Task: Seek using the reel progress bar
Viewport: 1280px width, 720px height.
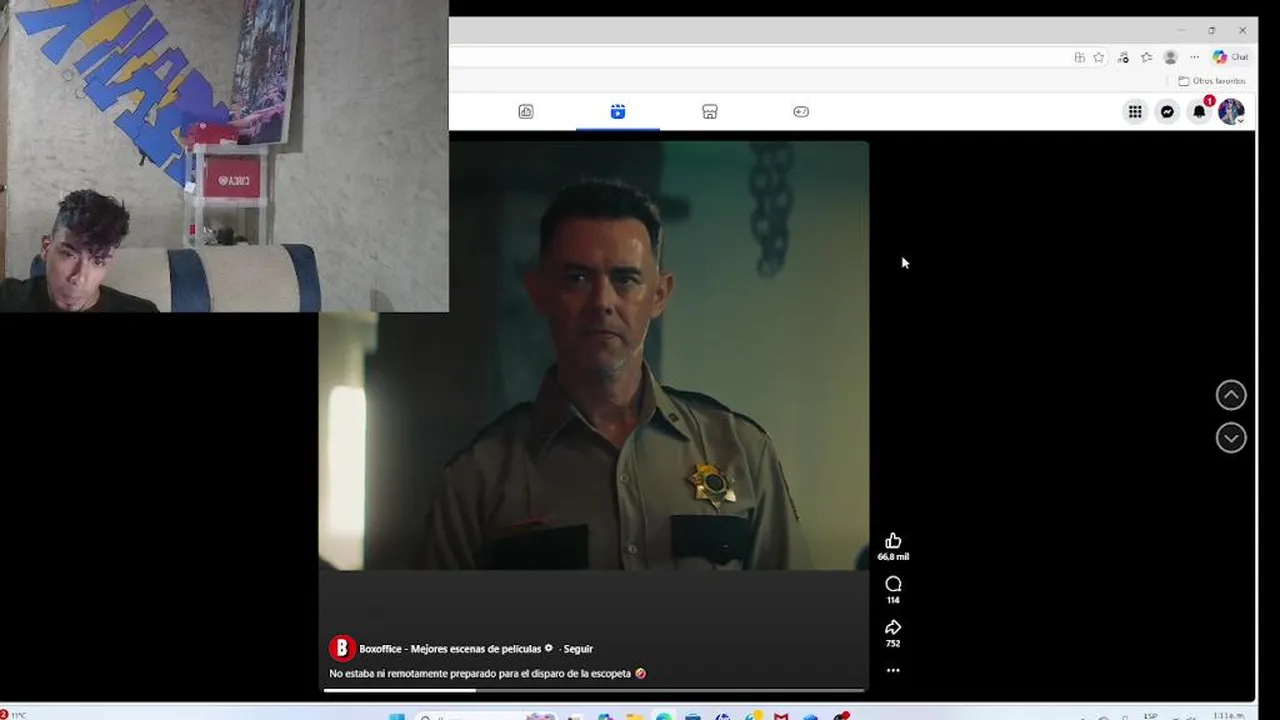Action: pos(594,690)
